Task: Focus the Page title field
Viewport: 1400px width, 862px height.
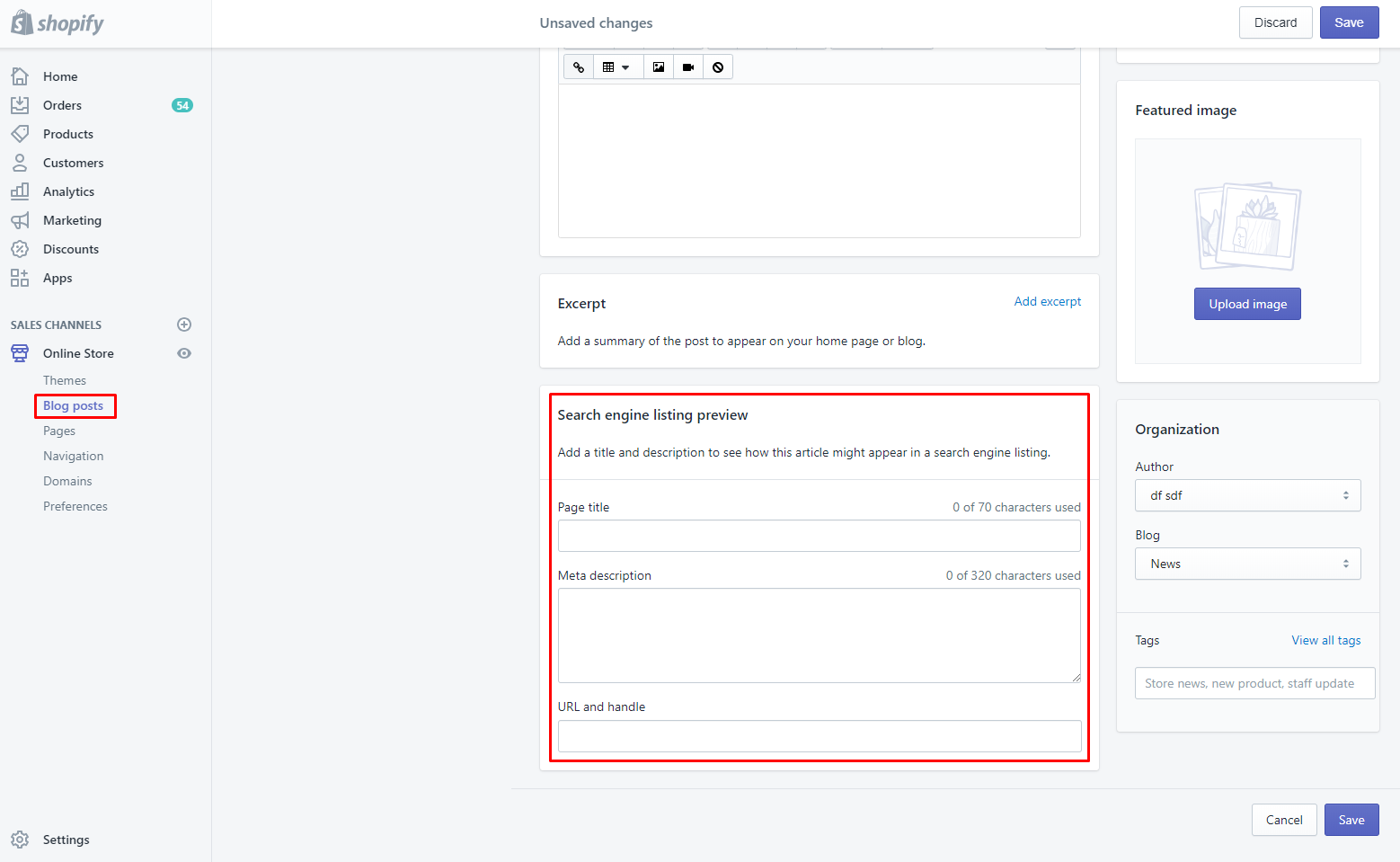Action: [x=820, y=536]
